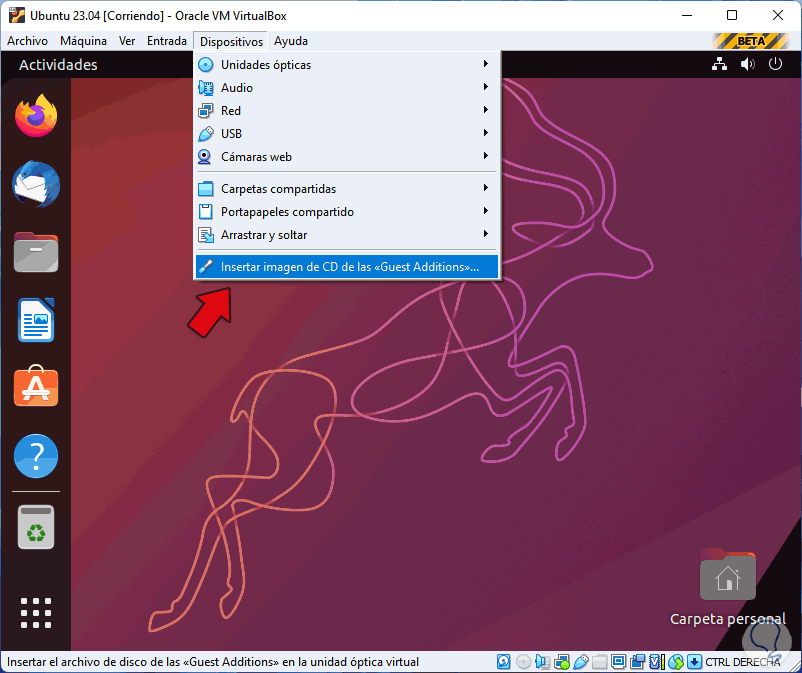Click the USB plug icon in menu

(x=206, y=133)
